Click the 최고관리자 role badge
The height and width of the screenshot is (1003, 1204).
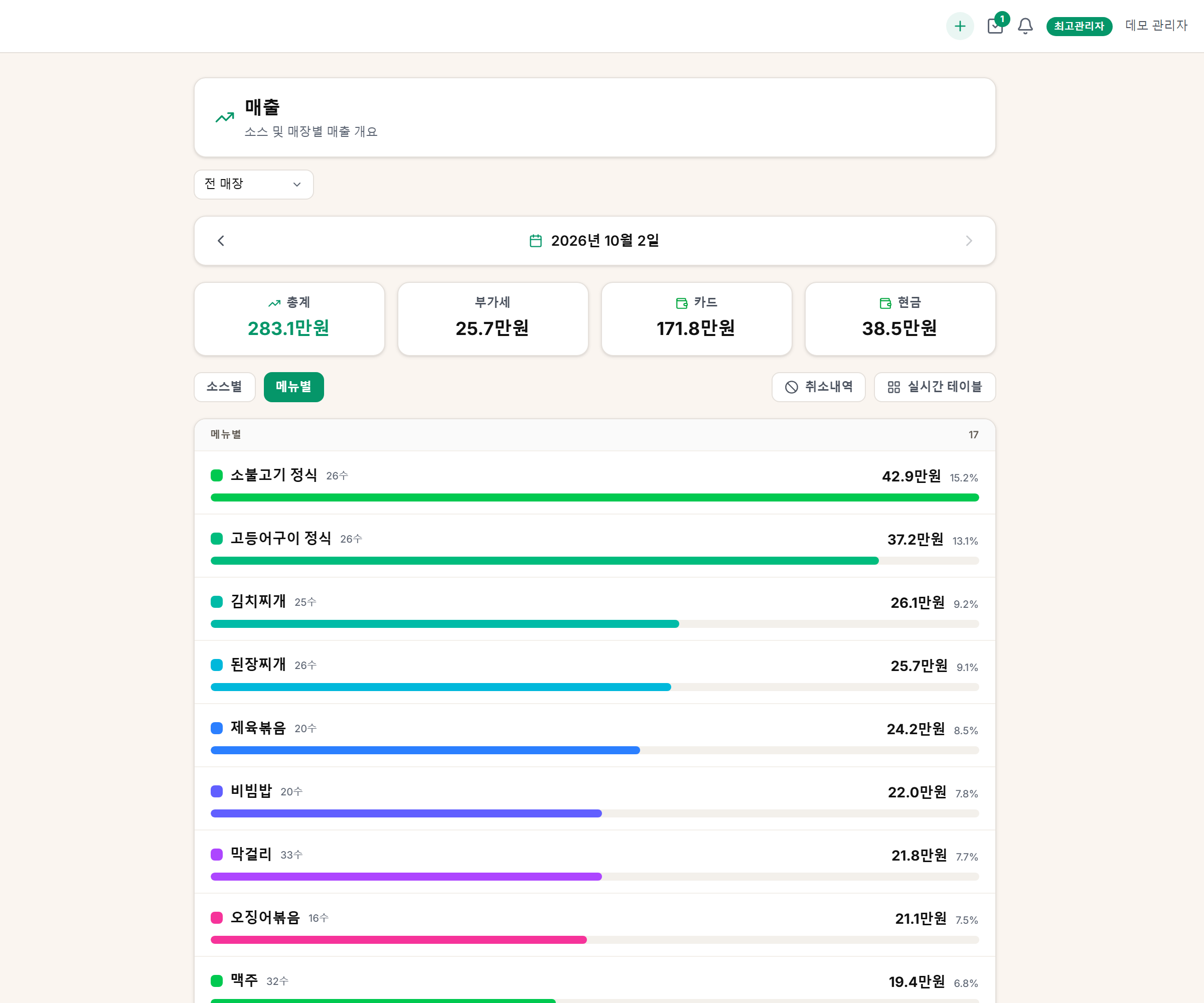pyautogui.click(x=1079, y=26)
